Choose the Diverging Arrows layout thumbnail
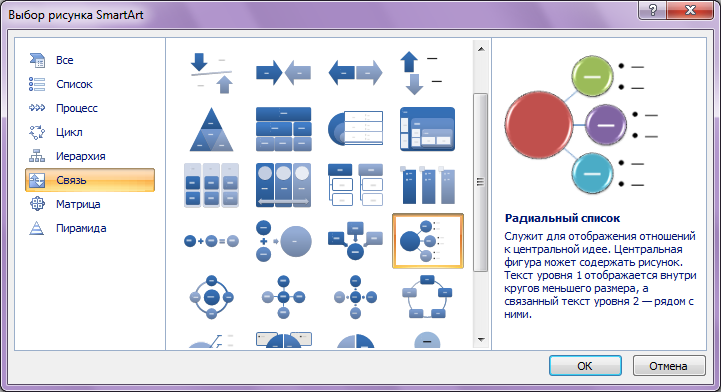 coord(355,73)
